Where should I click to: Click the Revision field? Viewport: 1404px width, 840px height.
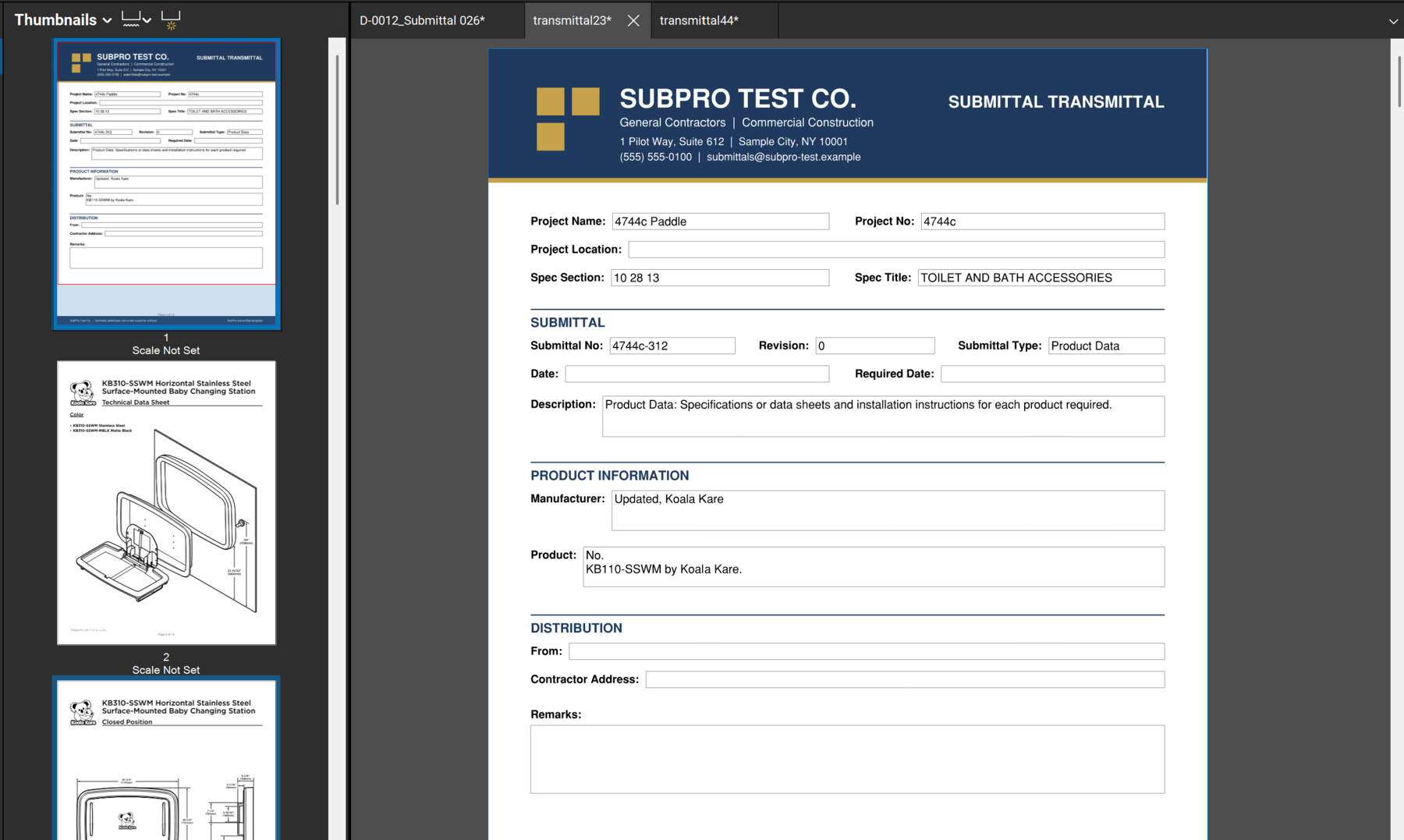coord(875,346)
